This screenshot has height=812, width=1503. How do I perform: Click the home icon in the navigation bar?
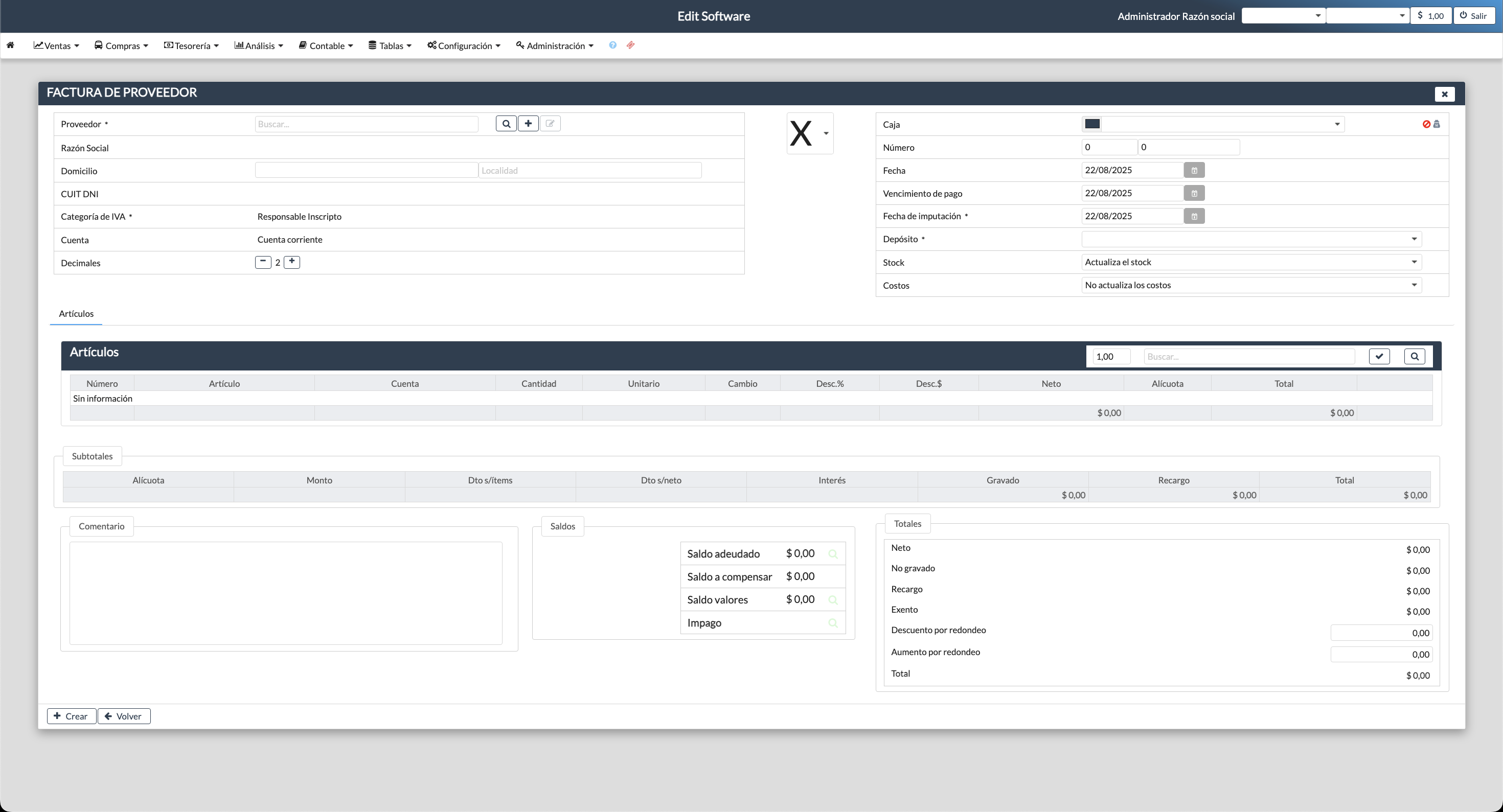pyautogui.click(x=11, y=45)
